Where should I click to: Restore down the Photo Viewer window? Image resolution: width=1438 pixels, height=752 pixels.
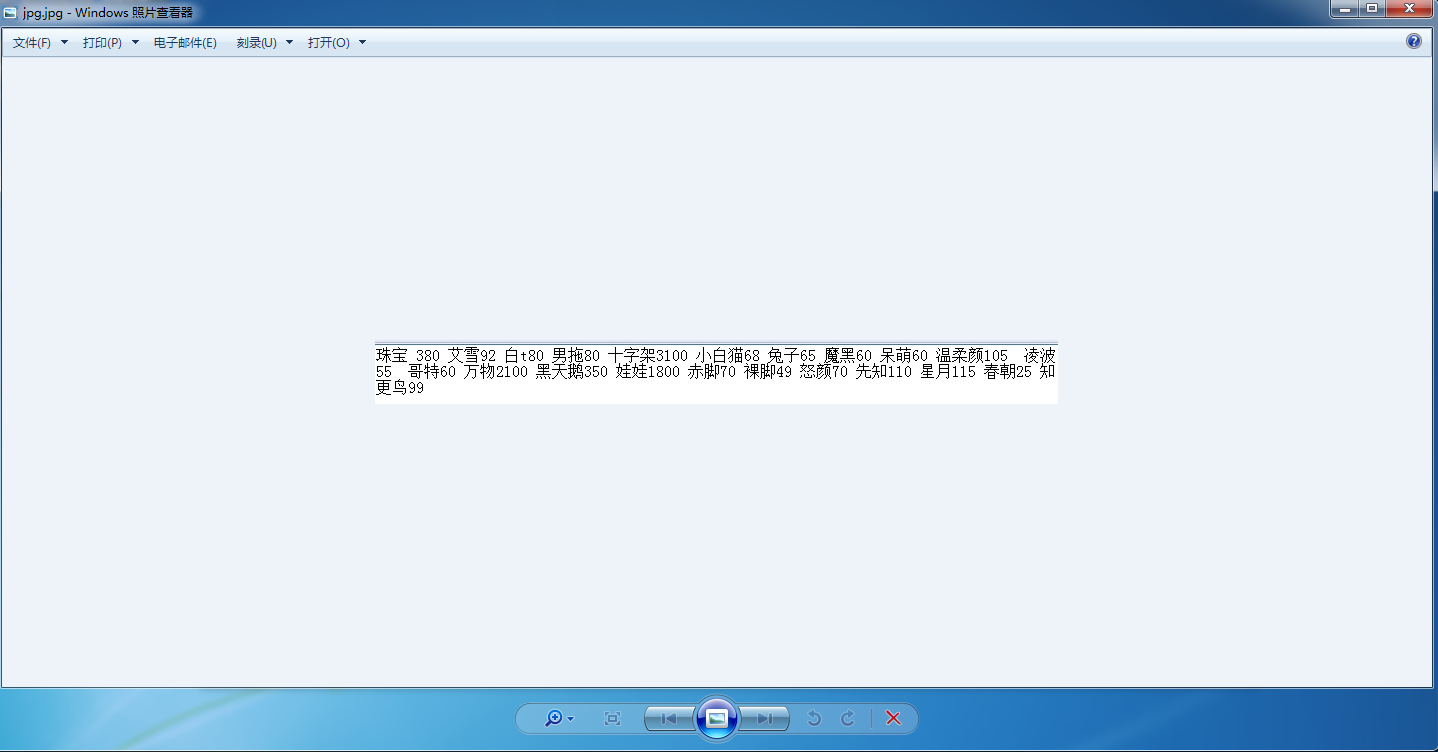[1372, 9]
